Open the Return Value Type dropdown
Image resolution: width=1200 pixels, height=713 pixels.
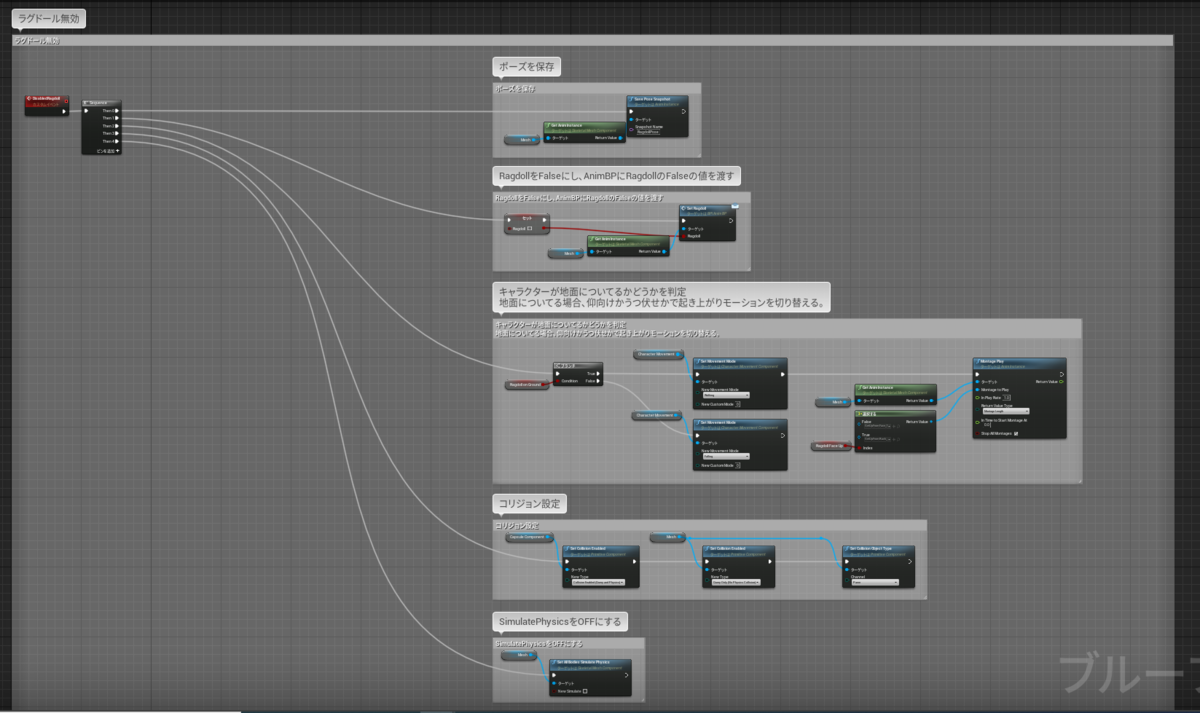coord(1006,411)
